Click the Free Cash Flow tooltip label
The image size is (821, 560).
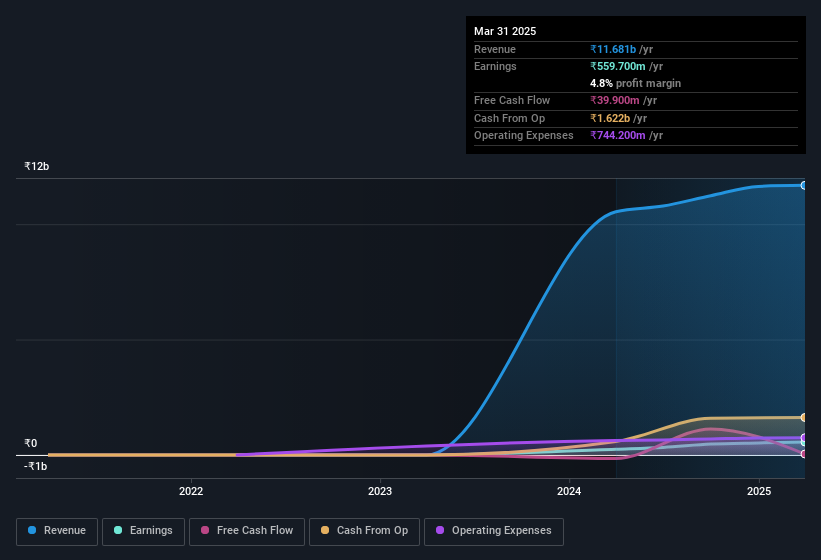coord(512,100)
